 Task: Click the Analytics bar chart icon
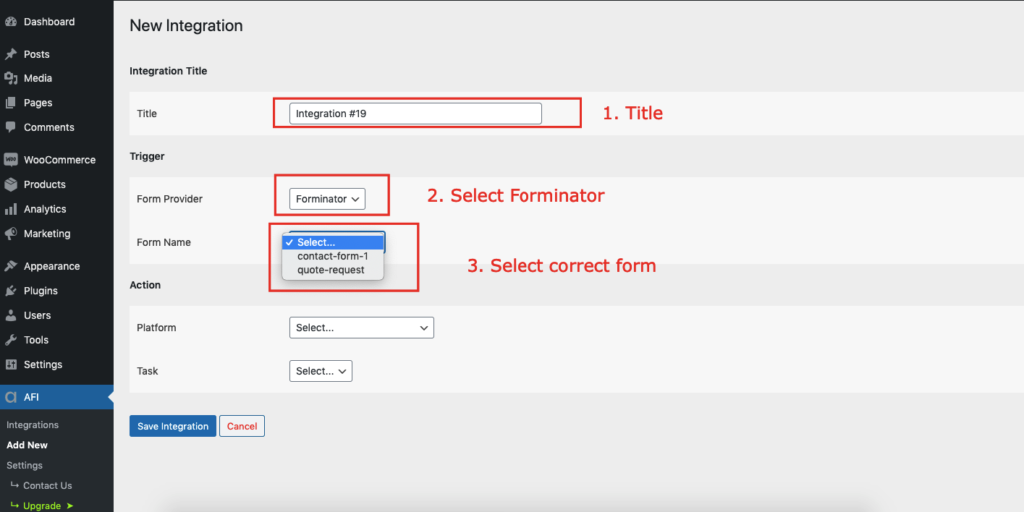click(10, 209)
